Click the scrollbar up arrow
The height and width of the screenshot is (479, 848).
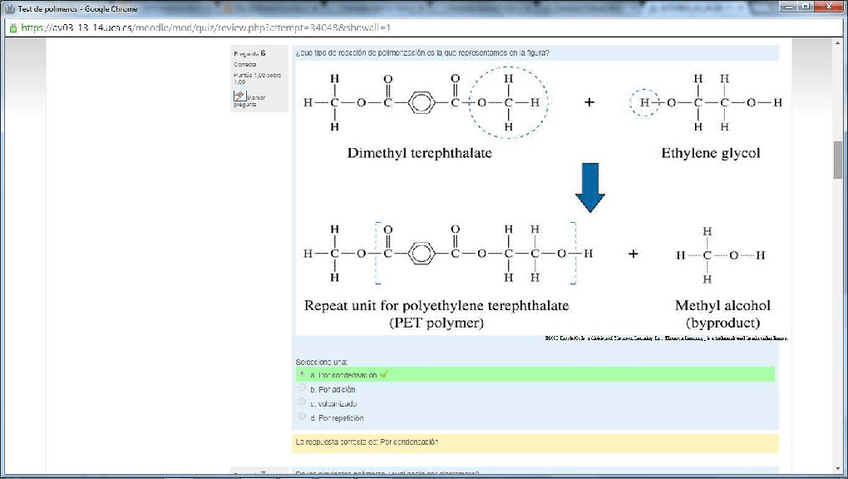pyautogui.click(x=838, y=44)
